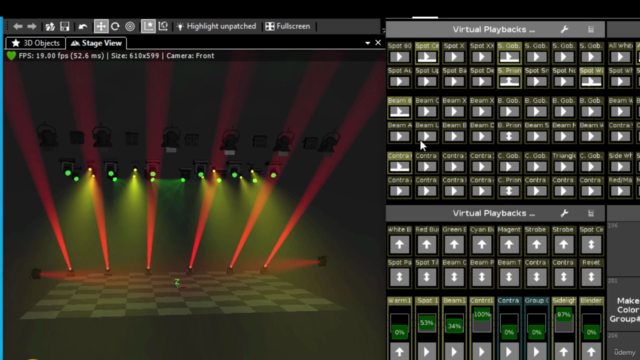Click the flash arrow under Blinder fader
The height and width of the screenshot is (360, 640).
591,351
